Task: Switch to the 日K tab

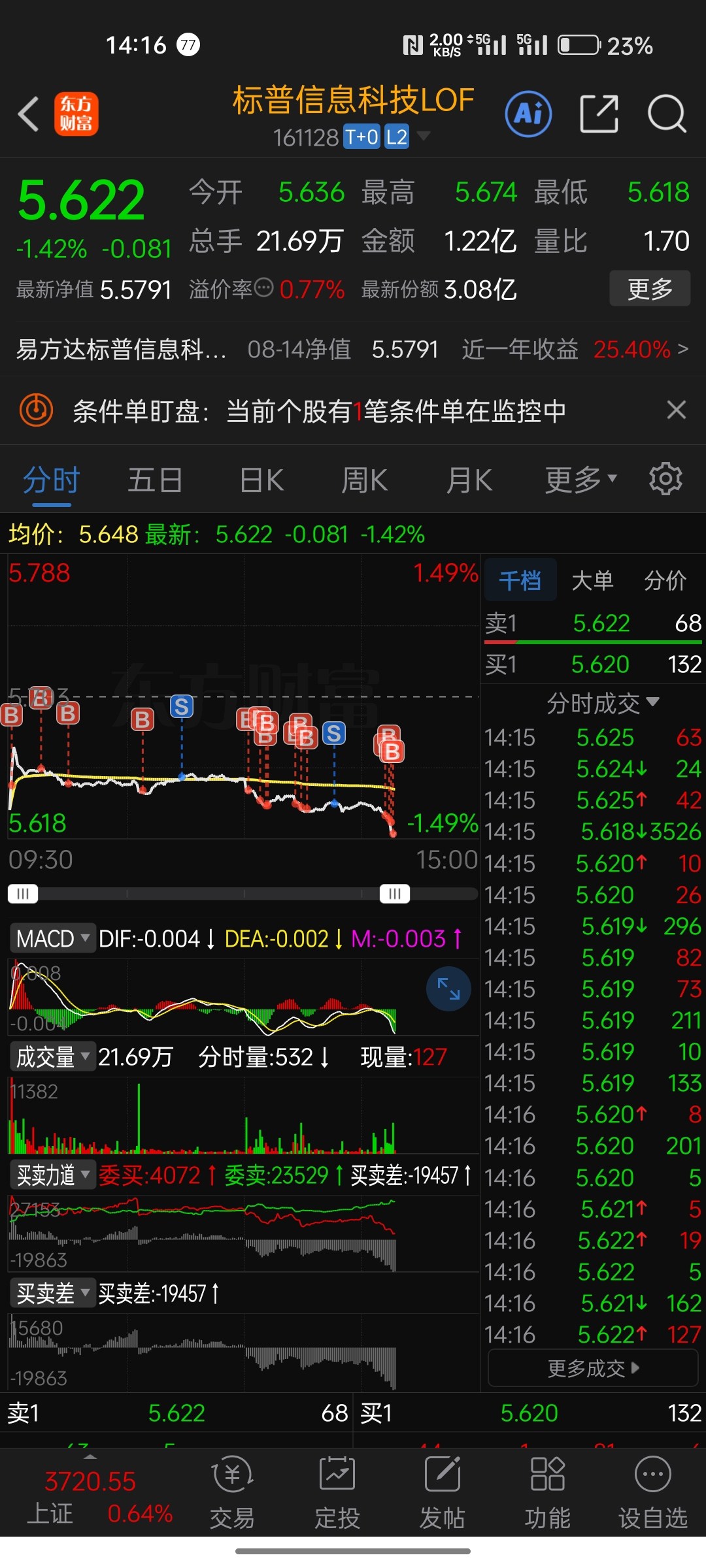Action: click(261, 480)
